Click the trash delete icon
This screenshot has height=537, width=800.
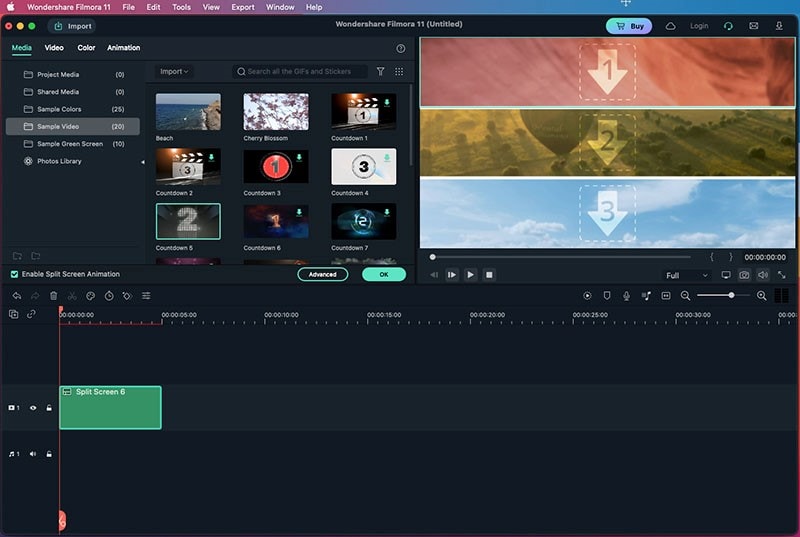click(54, 296)
